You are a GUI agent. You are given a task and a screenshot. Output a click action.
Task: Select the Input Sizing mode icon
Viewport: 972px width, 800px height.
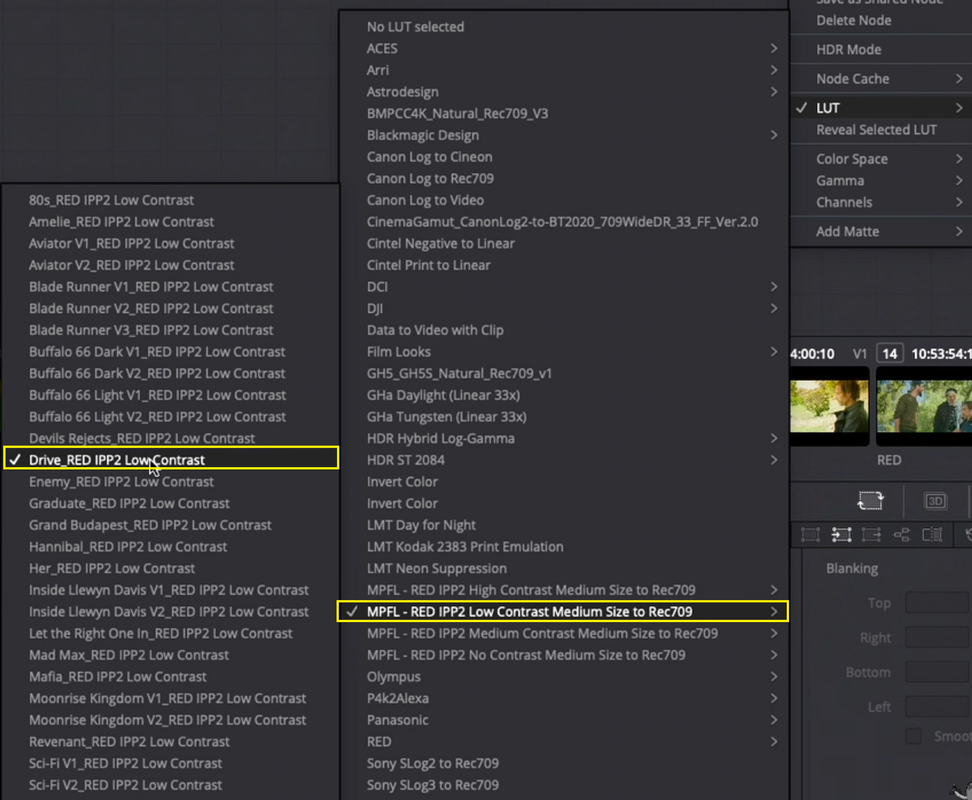click(x=841, y=534)
